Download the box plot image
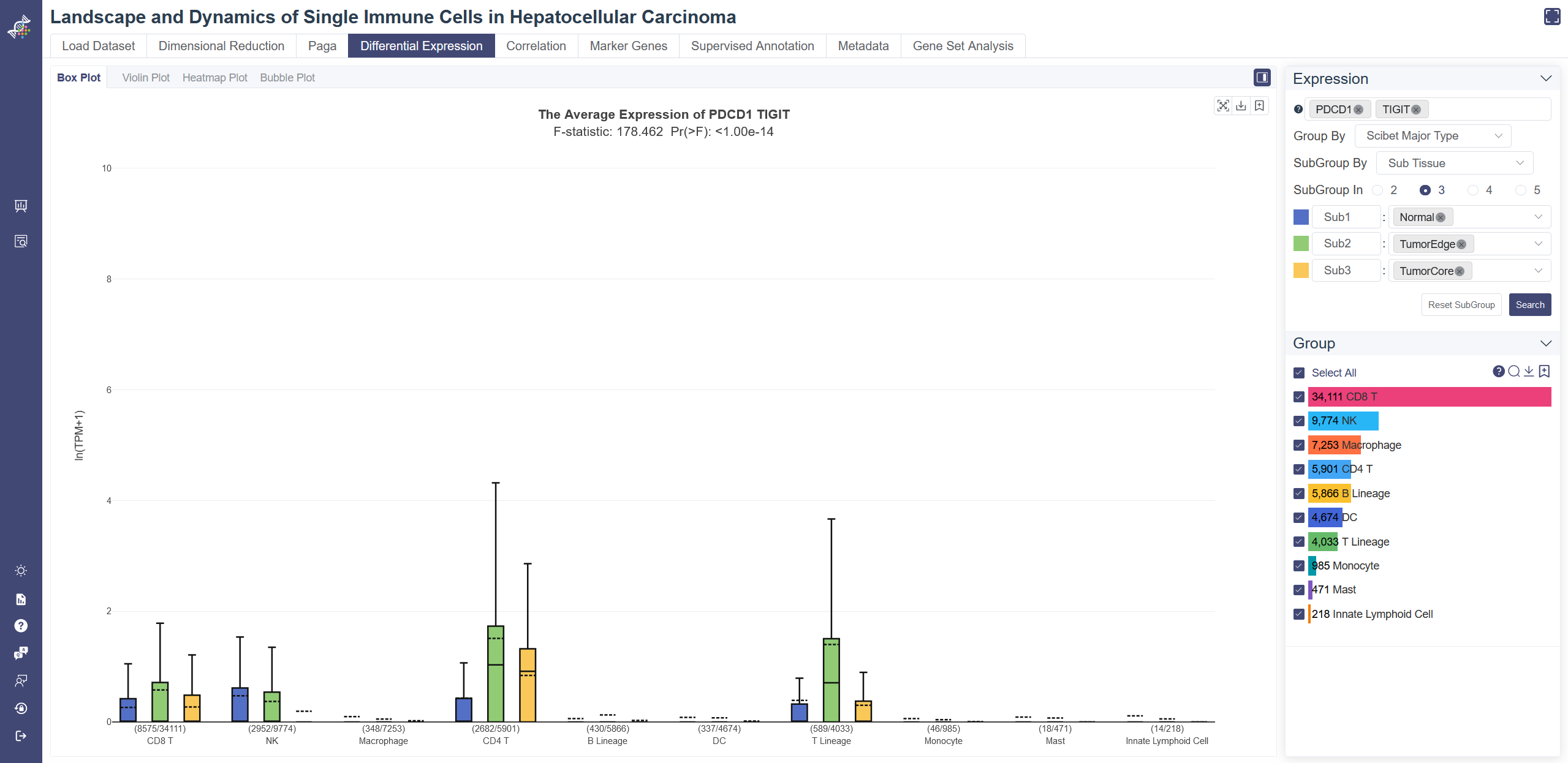This screenshot has height=763, width=1568. 1241,106
